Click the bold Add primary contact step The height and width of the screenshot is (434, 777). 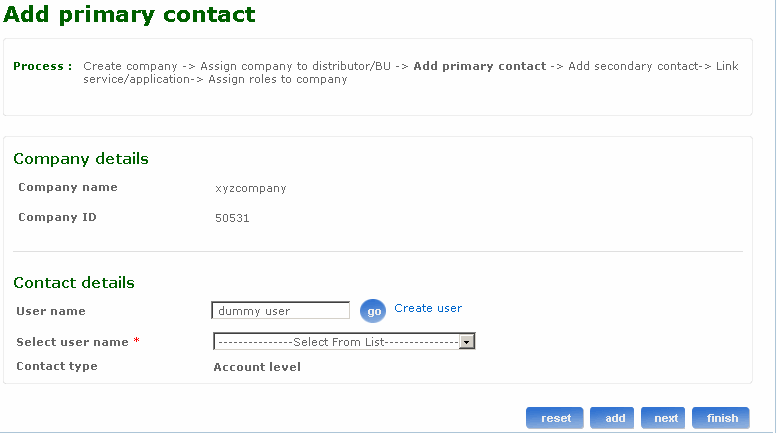tap(479, 66)
